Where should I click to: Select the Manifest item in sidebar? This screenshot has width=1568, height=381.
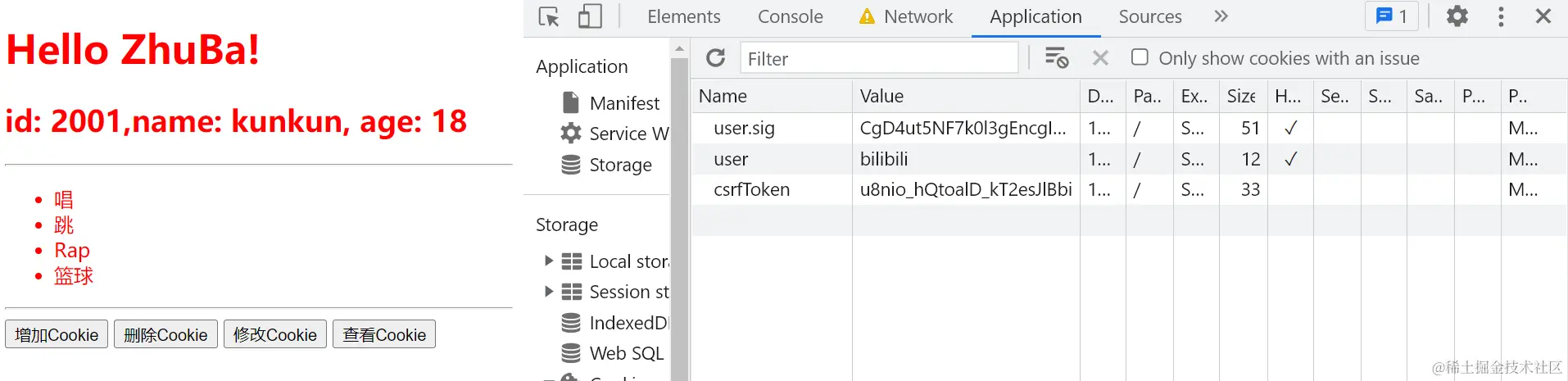click(623, 103)
